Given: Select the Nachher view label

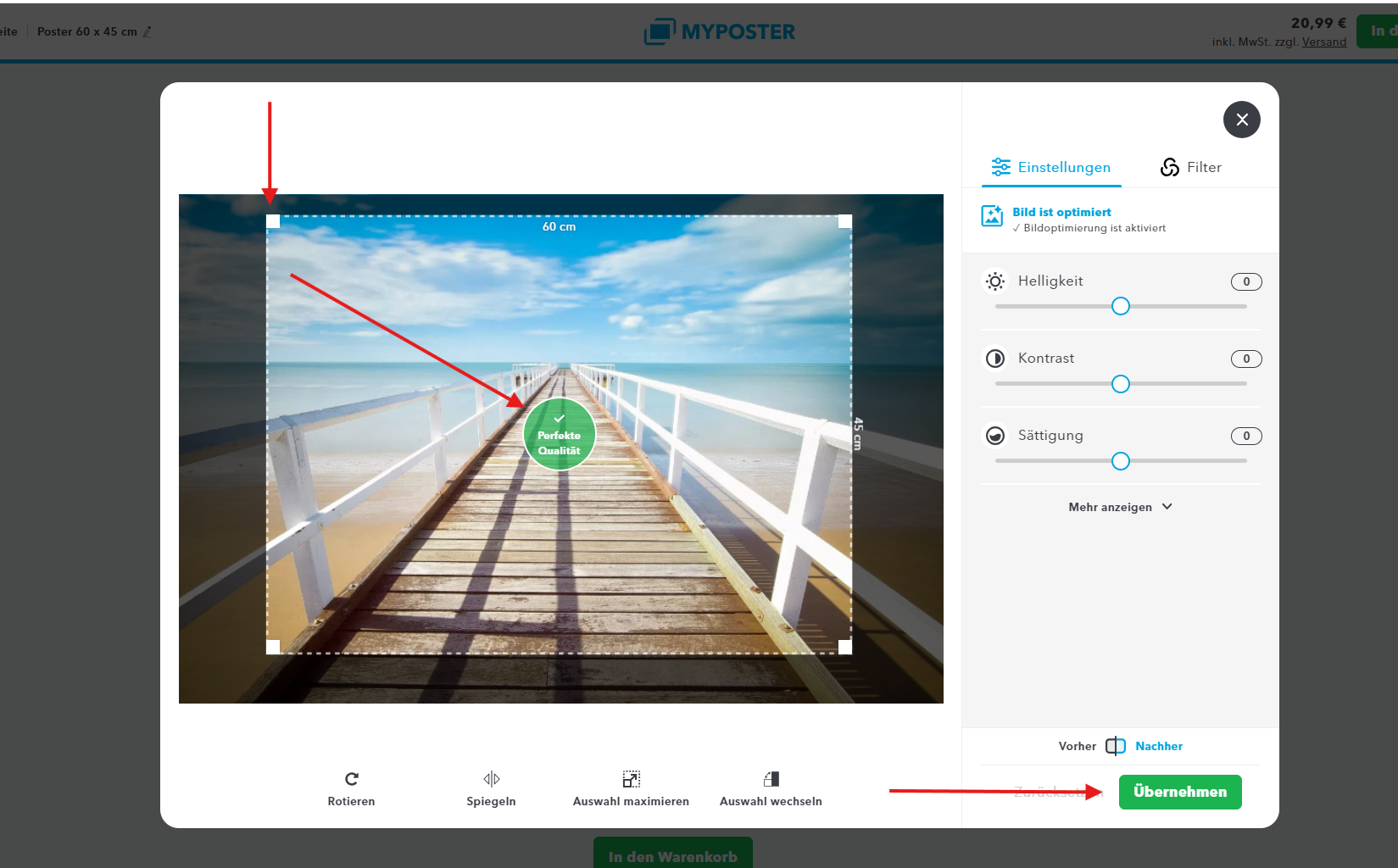Looking at the screenshot, I should (1159, 746).
